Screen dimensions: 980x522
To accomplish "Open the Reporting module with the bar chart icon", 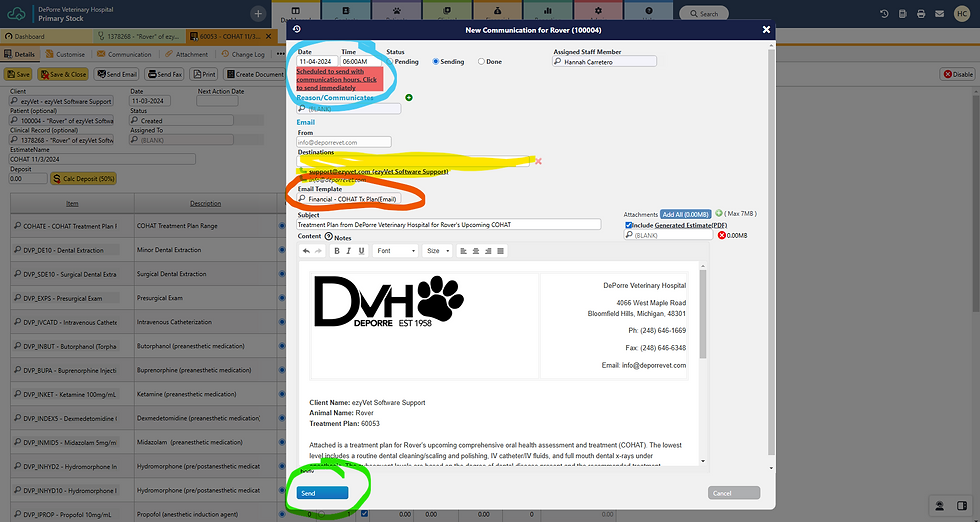I will 548,11.
